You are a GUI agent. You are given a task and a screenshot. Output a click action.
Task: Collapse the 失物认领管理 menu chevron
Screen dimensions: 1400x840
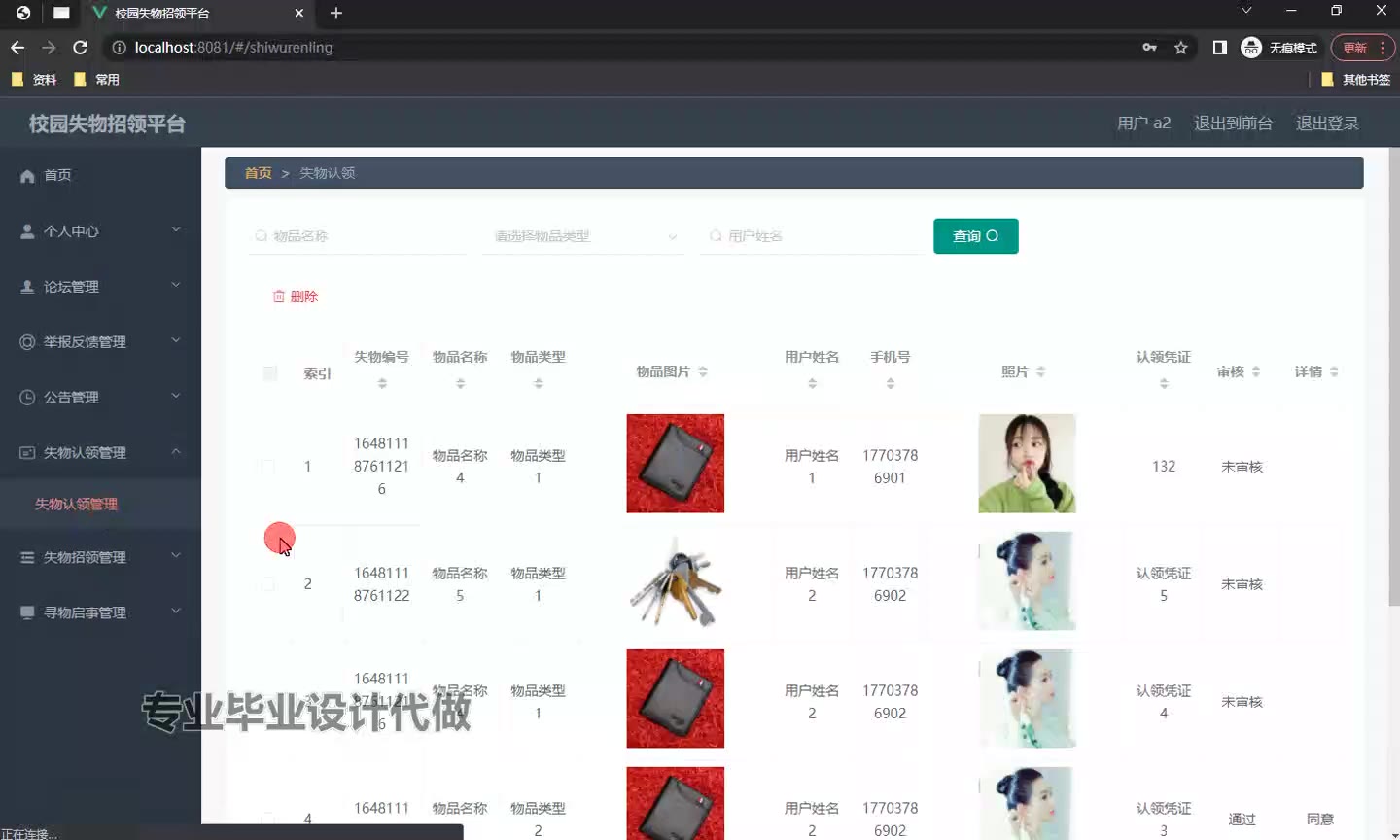pyautogui.click(x=176, y=452)
